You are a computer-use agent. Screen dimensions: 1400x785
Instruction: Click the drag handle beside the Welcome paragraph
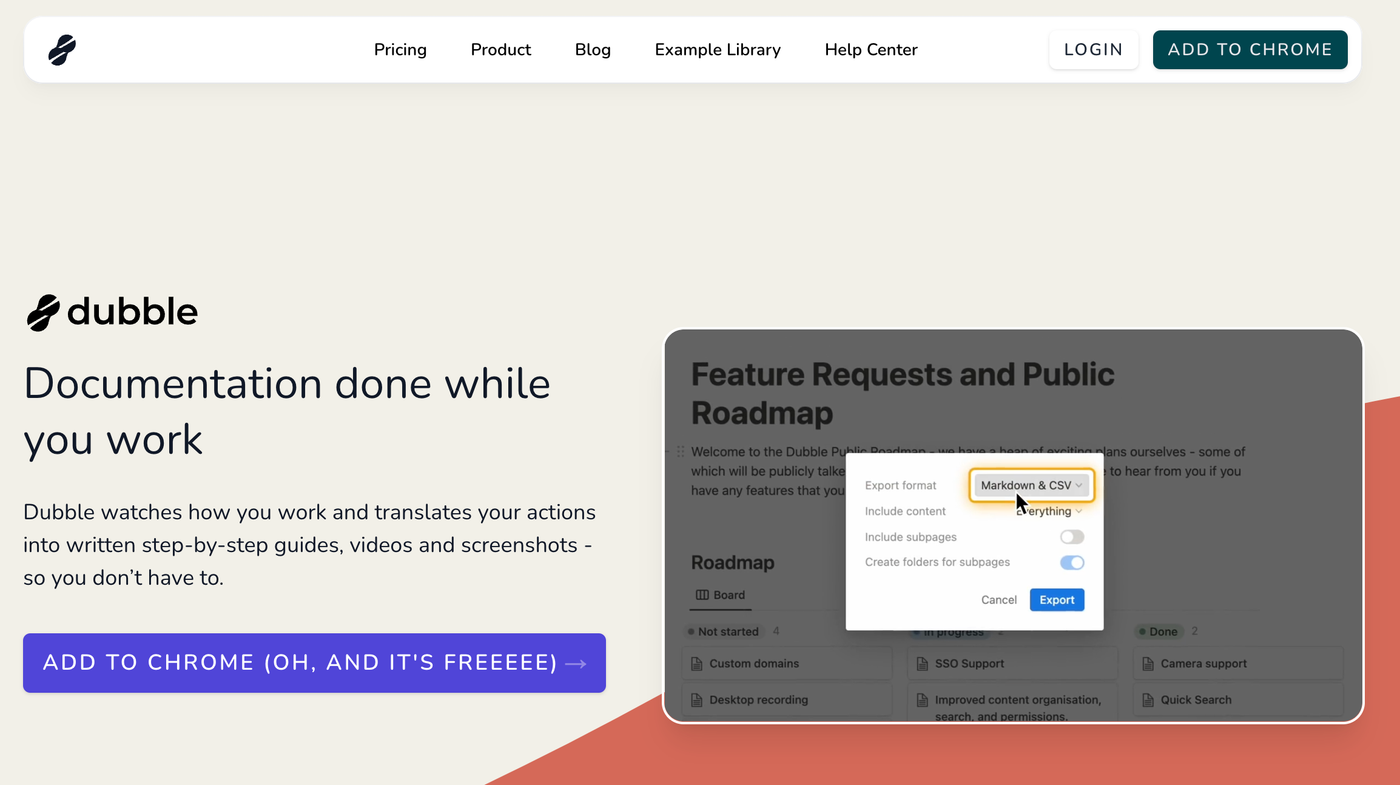point(680,452)
